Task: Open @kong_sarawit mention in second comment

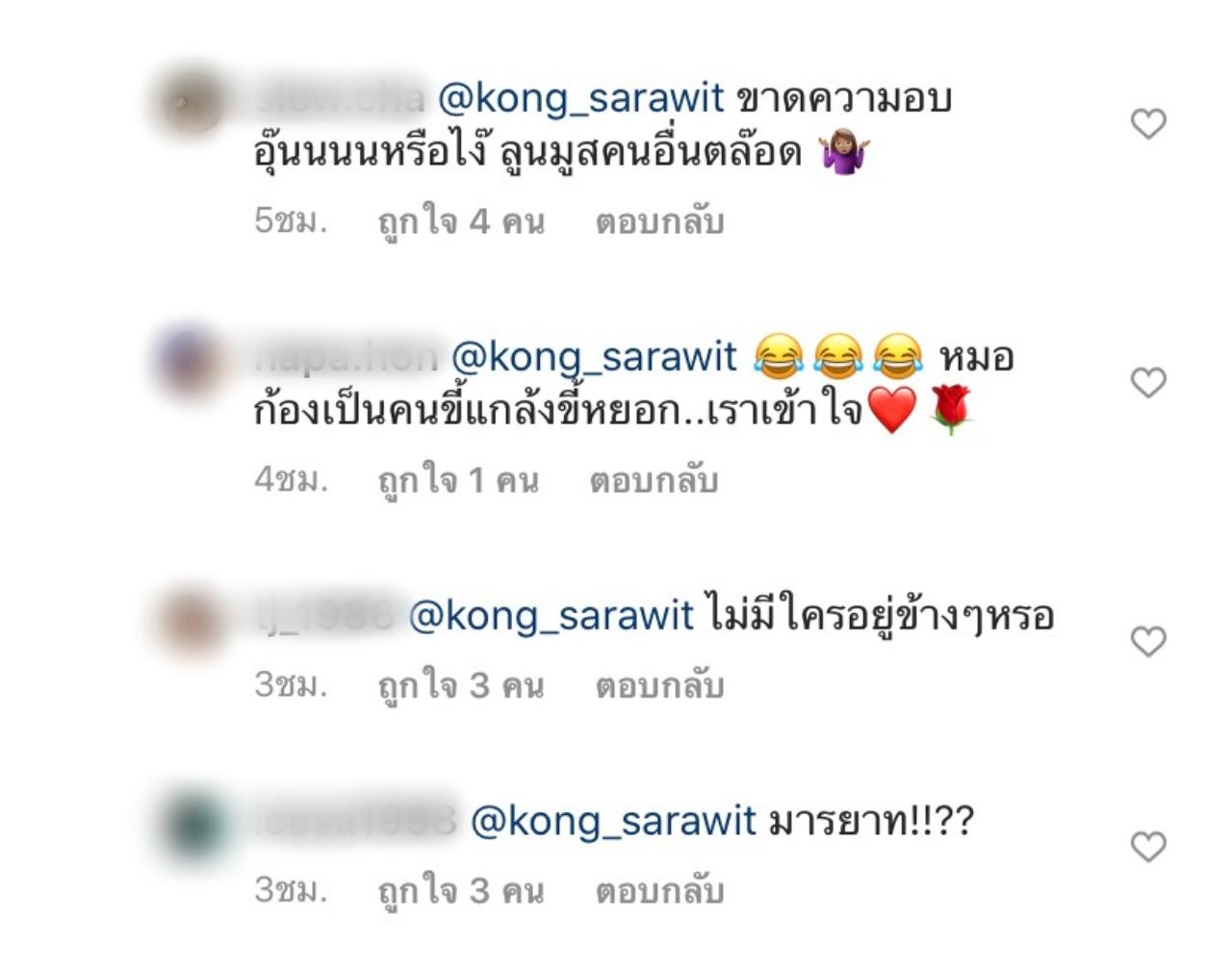Action: 594,357
